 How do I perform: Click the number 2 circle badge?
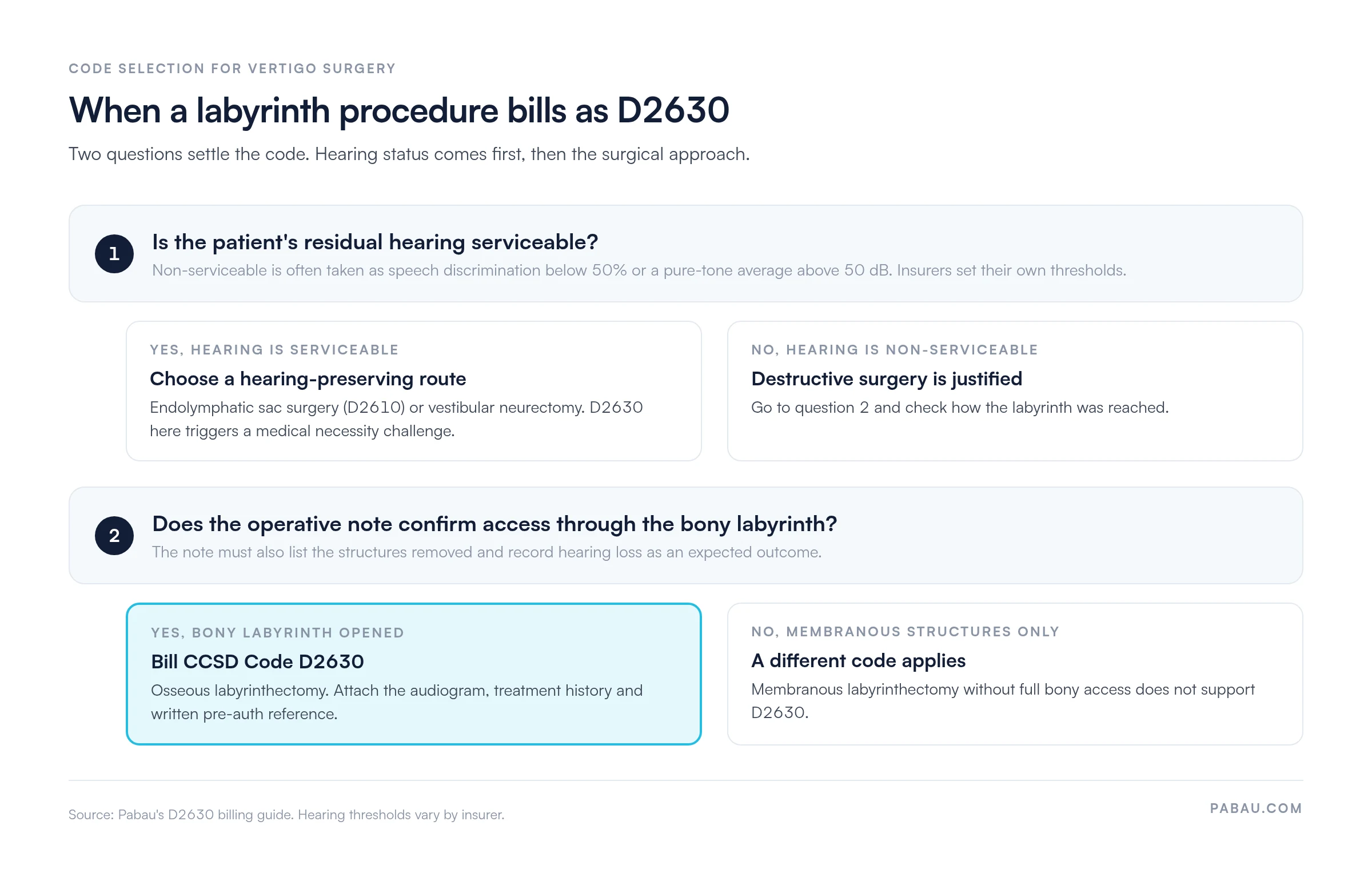(114, 536)
